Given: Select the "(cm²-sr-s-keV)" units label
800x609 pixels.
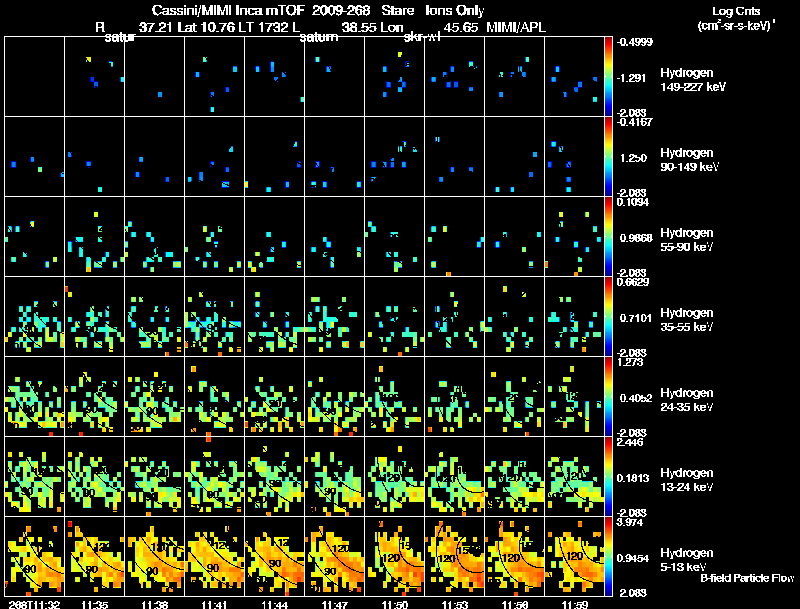Looking at the screenshot, I should point(735,26).
